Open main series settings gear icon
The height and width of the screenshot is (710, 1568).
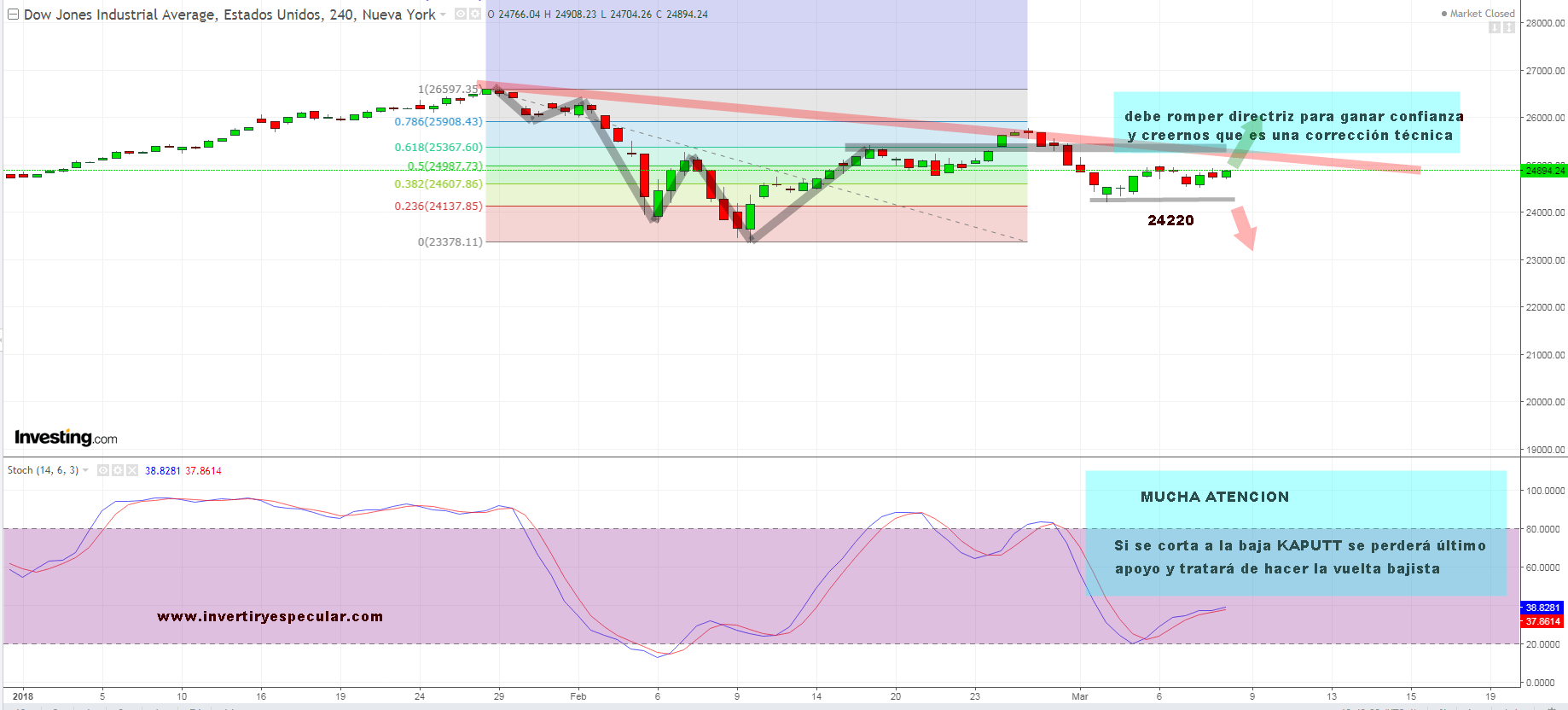[x=475, y=15]
